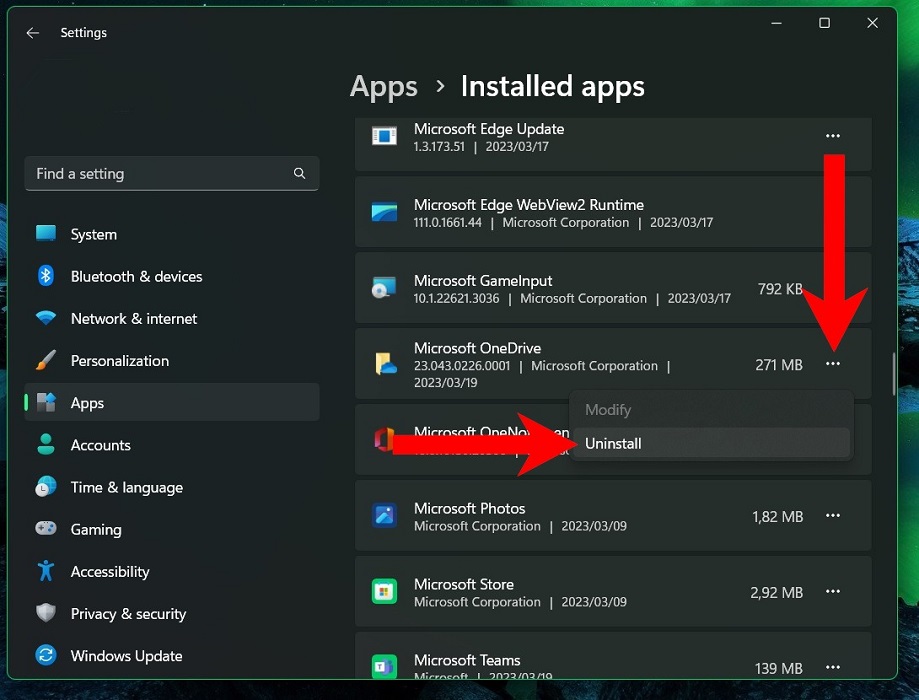
Task: Open more options for Microsoft Teams
Action: [833, 668]
